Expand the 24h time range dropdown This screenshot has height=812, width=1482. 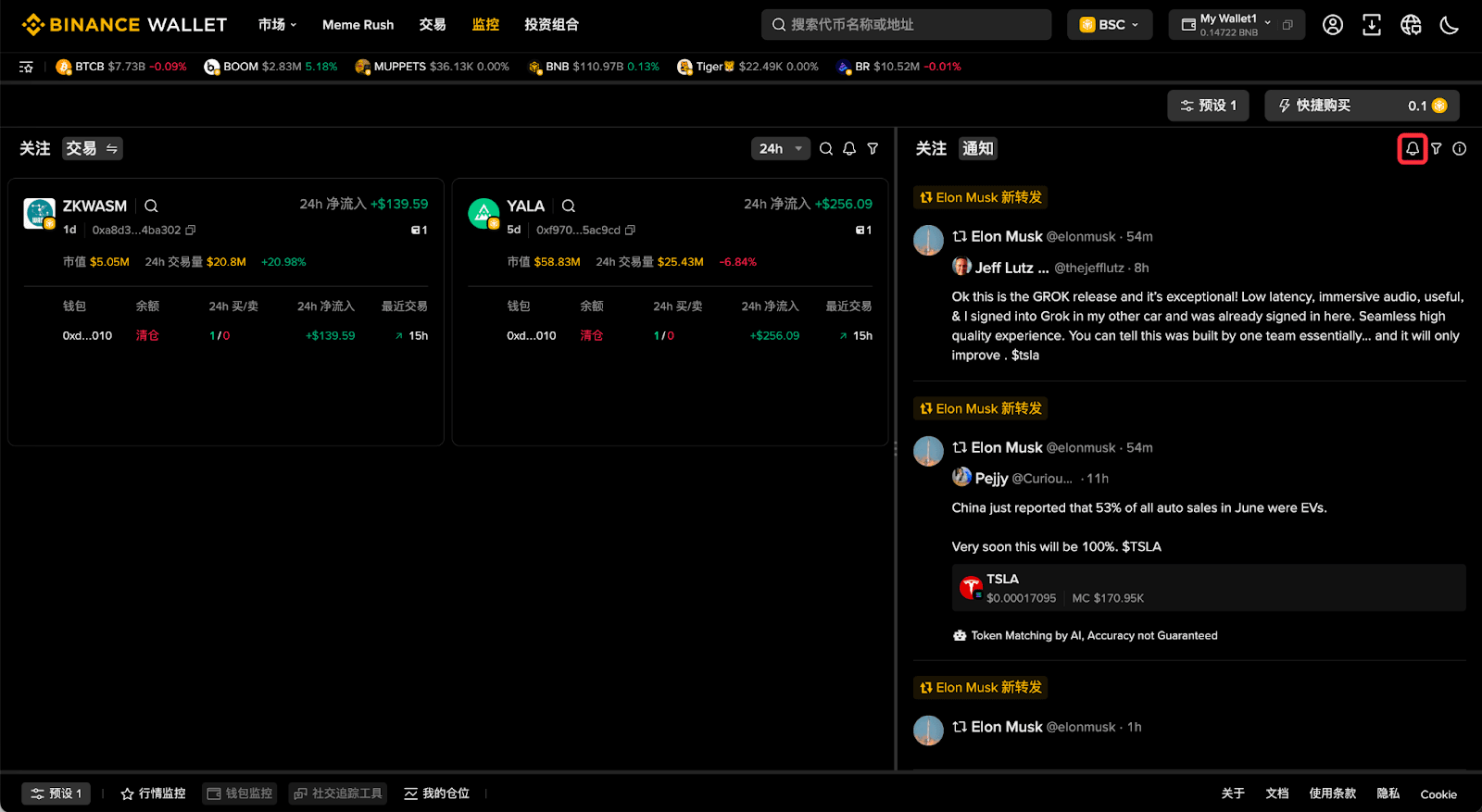781,148
